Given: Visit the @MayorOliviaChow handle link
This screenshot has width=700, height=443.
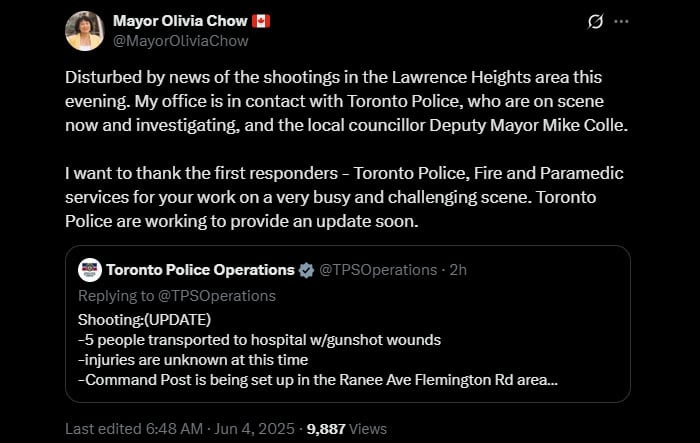Looking at the screenshot, I should 180,41.
